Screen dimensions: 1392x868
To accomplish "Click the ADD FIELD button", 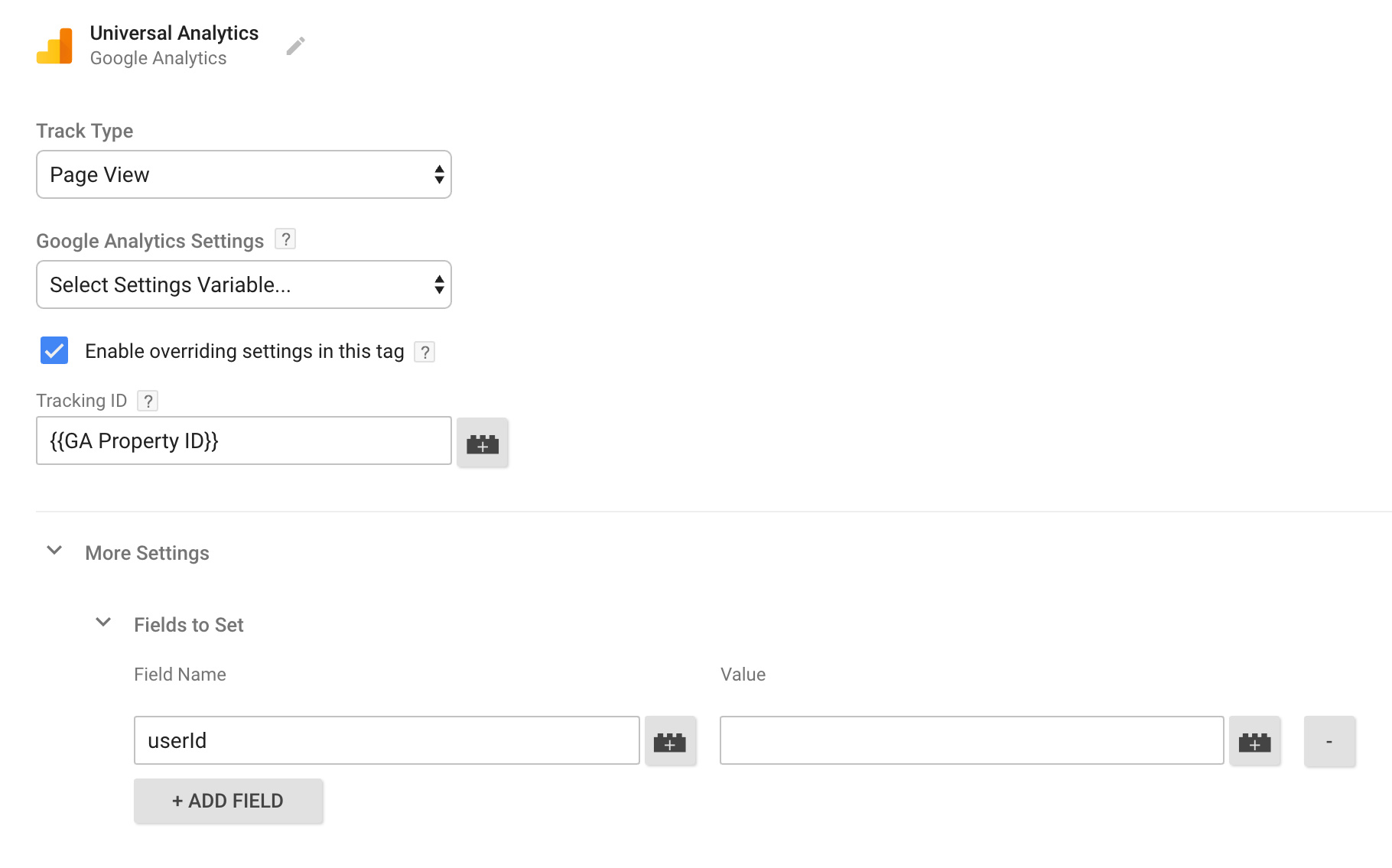I will [228, 800].
